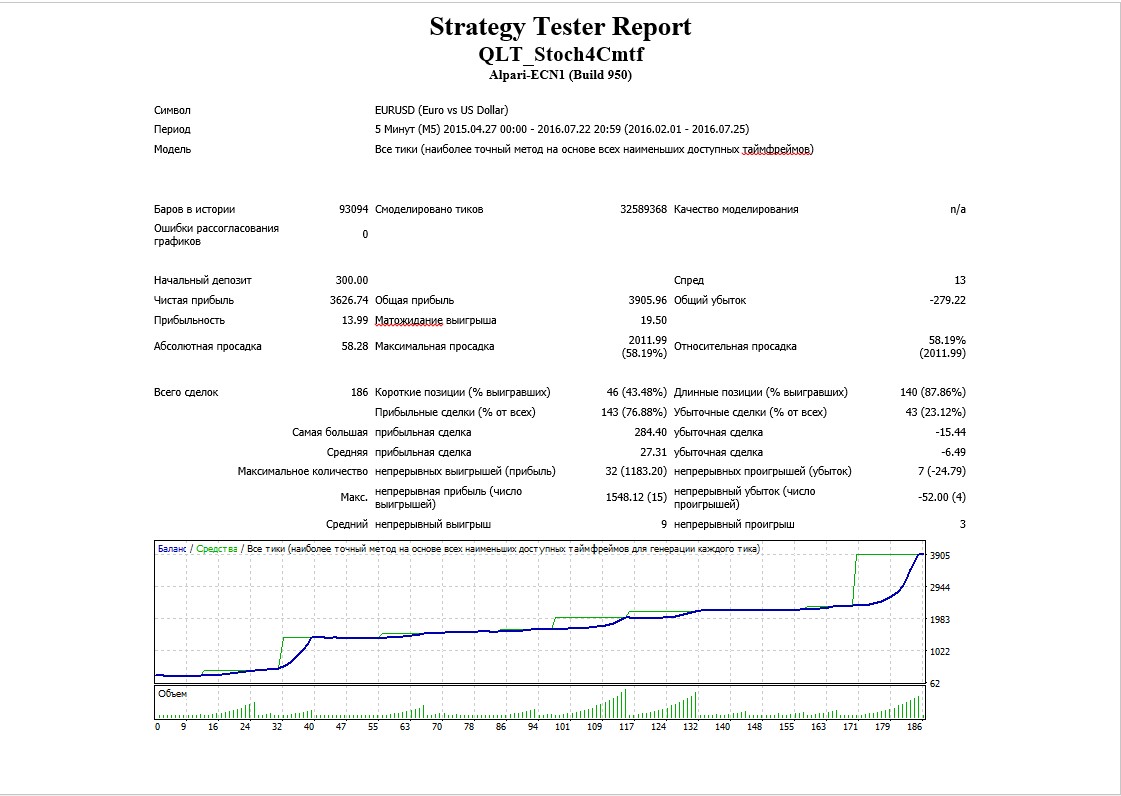Select largest profit trade value '284.40'
Viewport: 1121px width, 796px height.
click(x=651, y=432)
